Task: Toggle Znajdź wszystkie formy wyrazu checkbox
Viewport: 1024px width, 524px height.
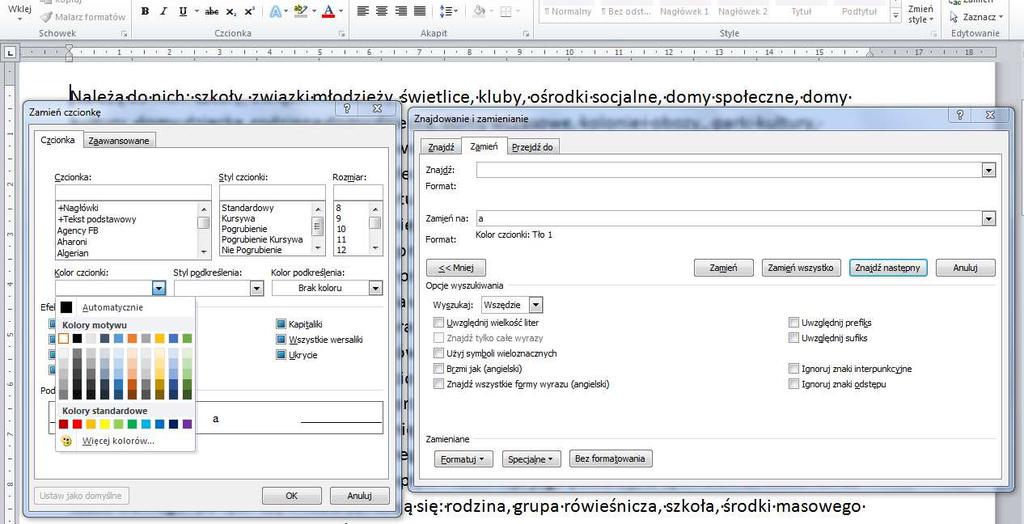Action: (x=438, y=385)
